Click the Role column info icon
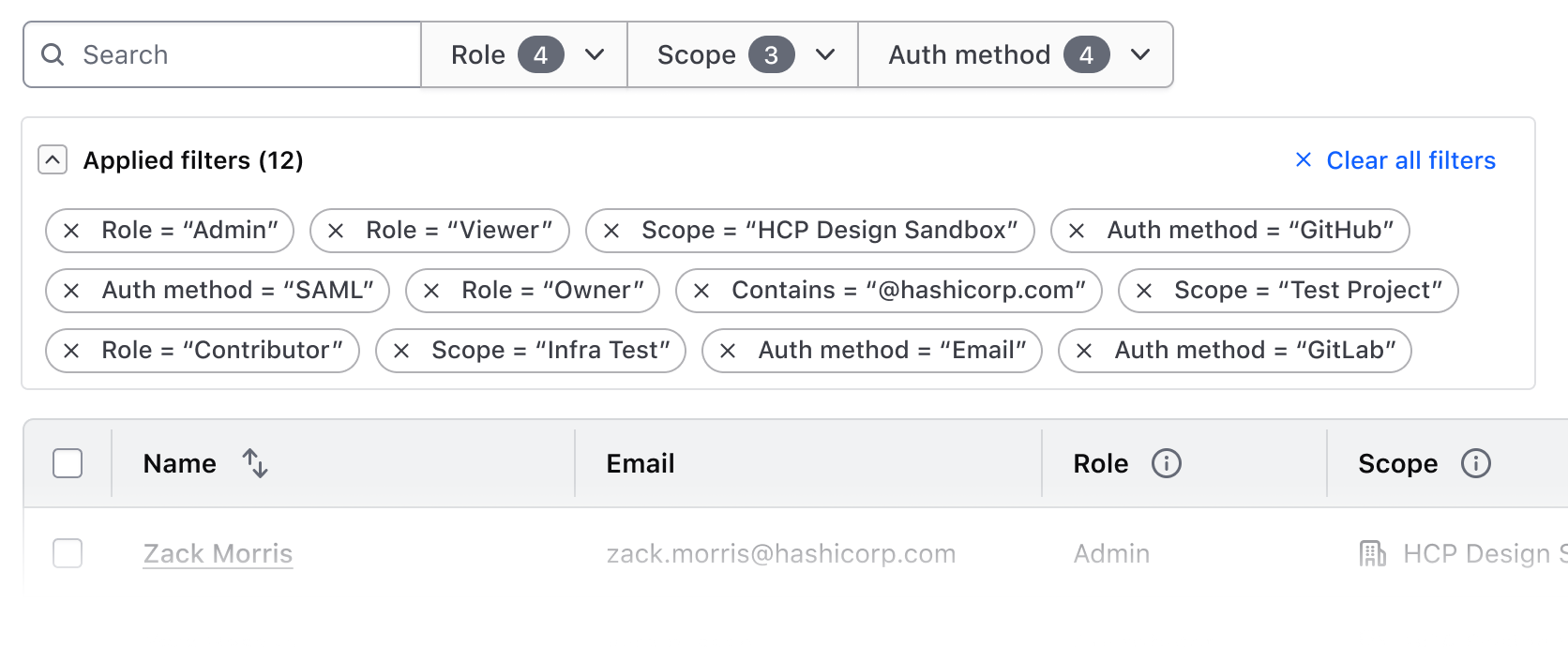 coord(1166,463)
